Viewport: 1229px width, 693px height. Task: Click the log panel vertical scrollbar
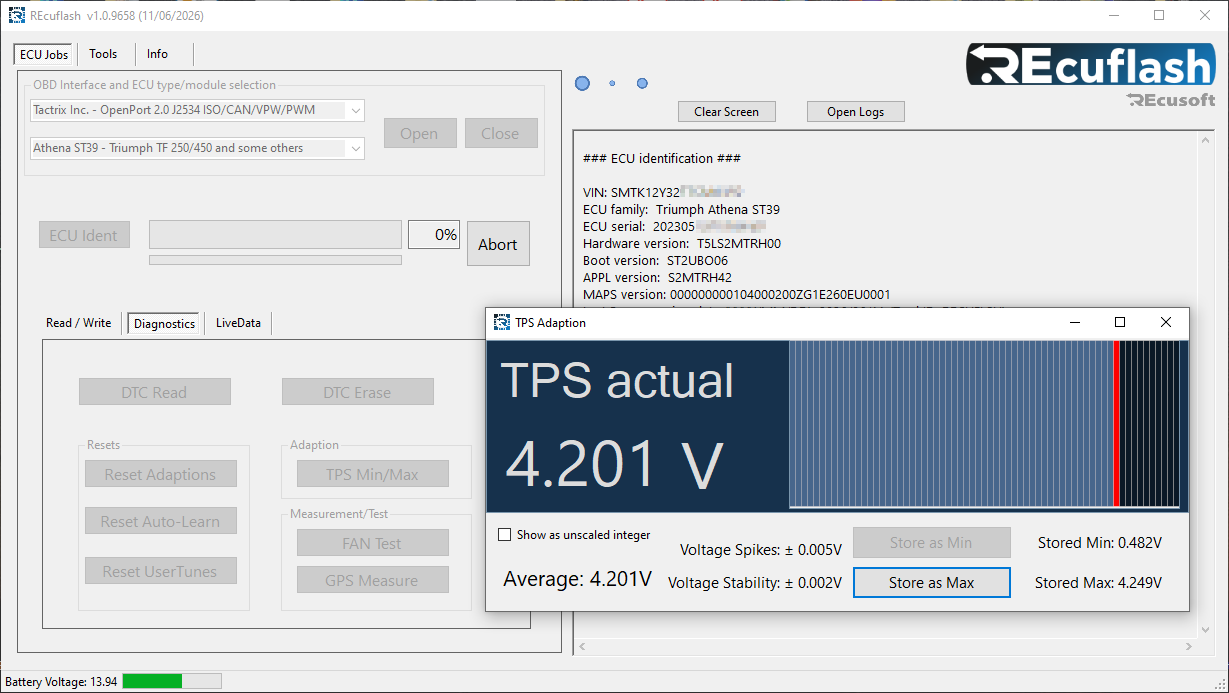1206,394
